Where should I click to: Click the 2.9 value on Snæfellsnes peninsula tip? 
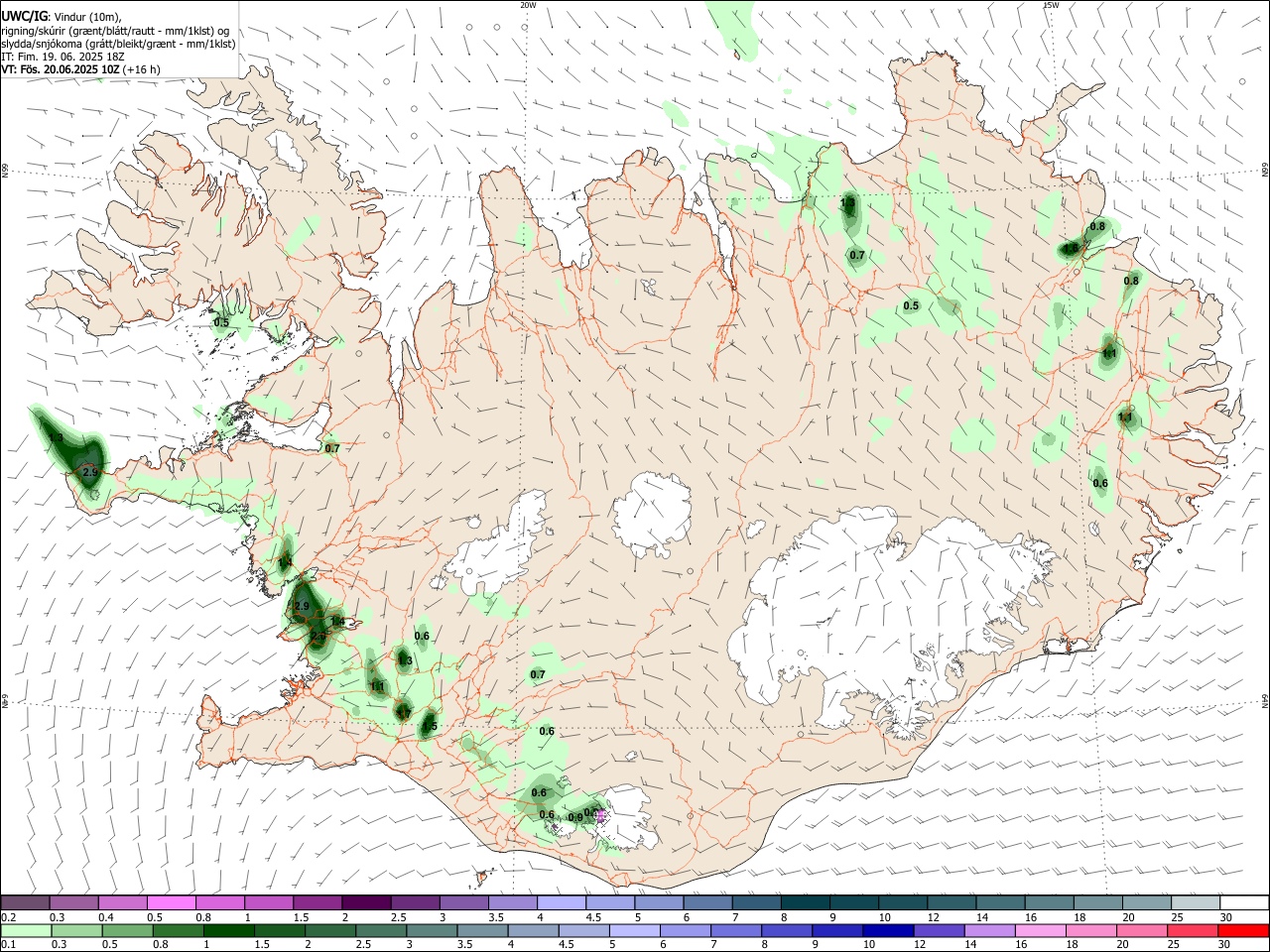[x=90, y=473]
